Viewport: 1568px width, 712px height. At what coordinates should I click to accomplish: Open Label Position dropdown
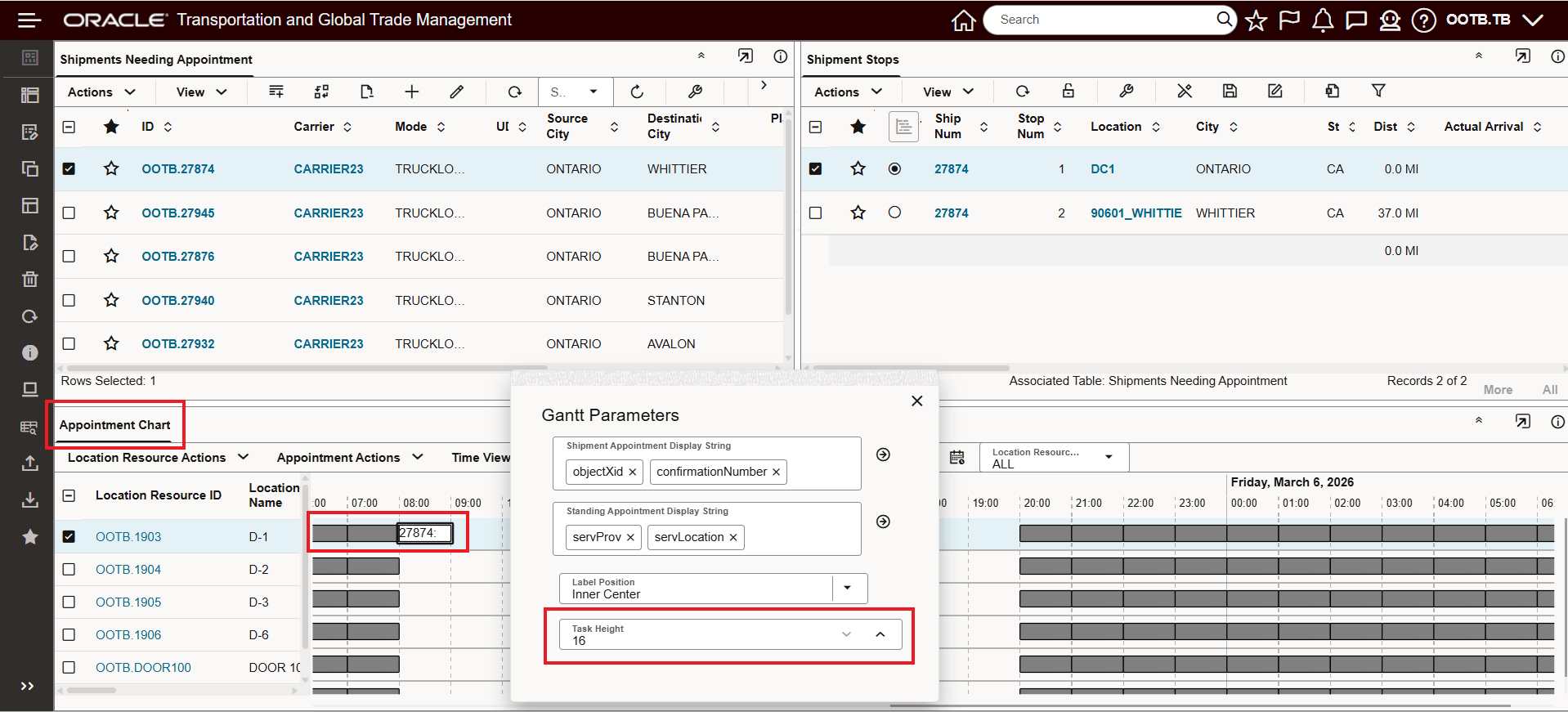coord(848,588)
